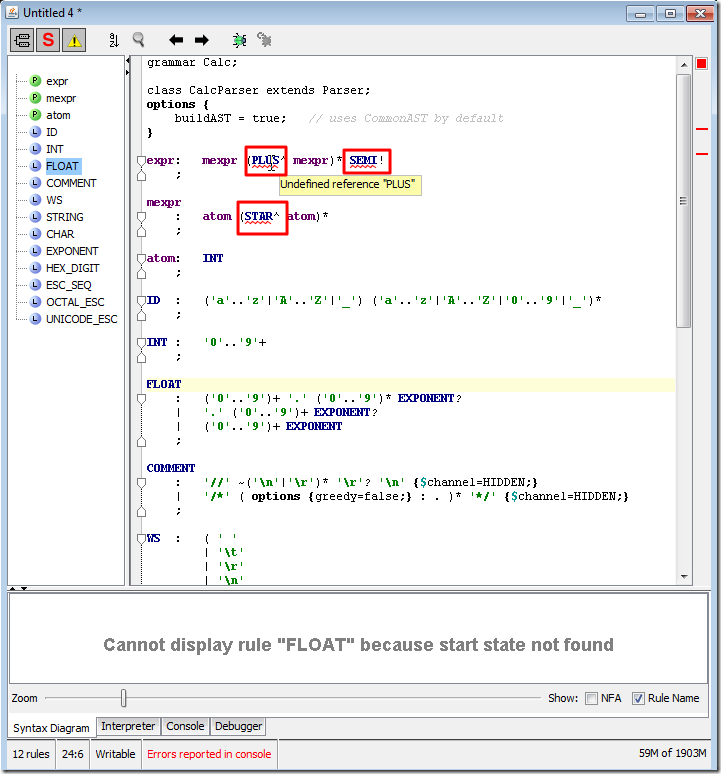Screen dimensions: 721x774
Task: Click the Java application icon in the title bar
Action: 12,12
